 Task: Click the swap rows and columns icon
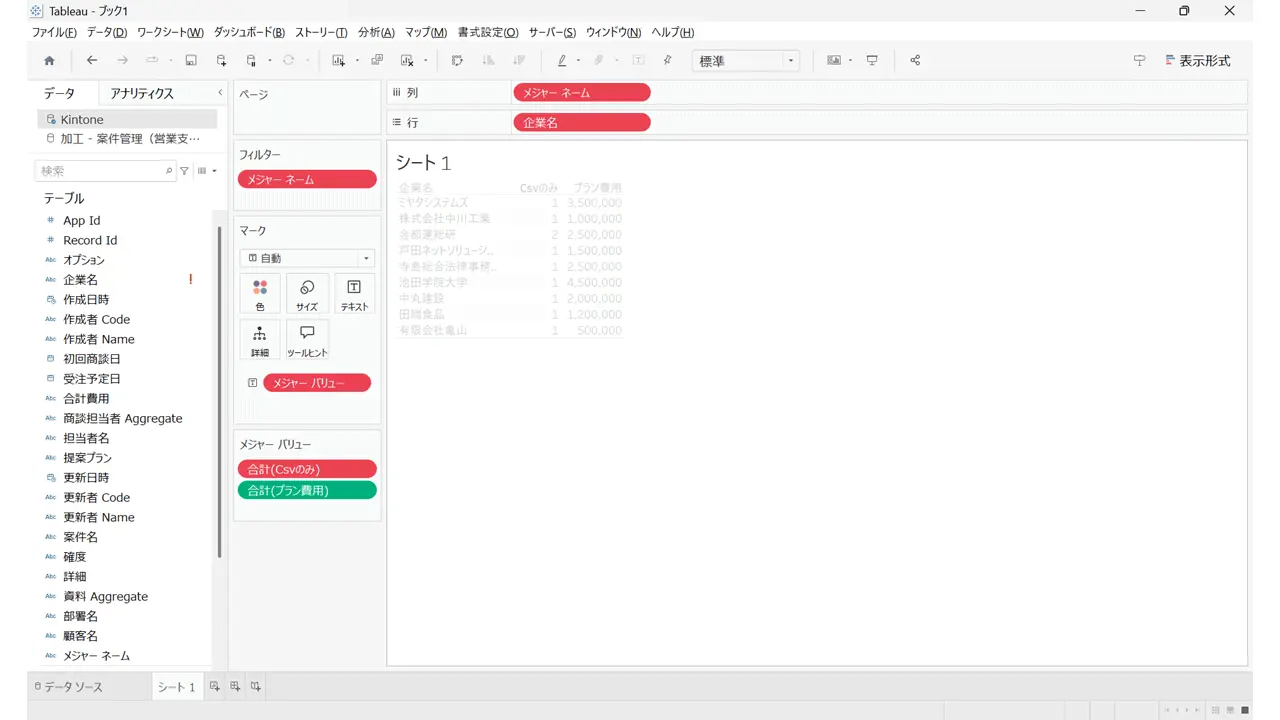pos(457,60)
